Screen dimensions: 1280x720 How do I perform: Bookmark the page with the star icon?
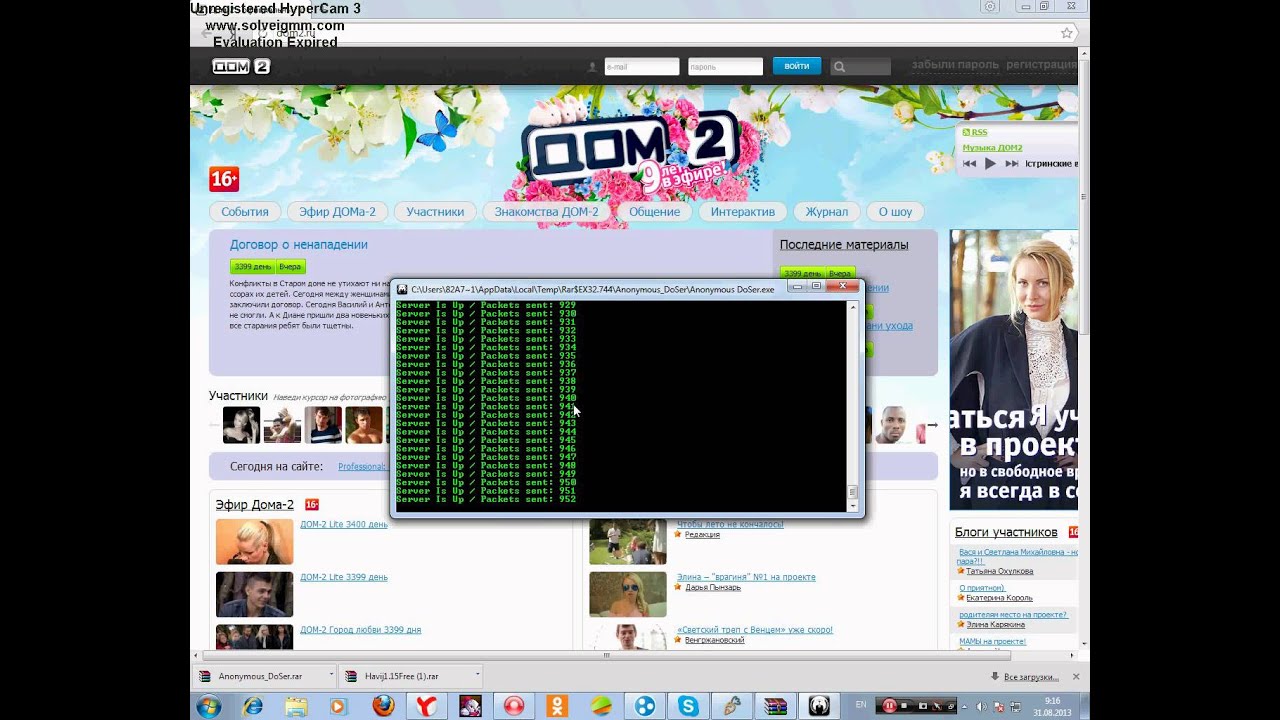[x=1067, y=33]
